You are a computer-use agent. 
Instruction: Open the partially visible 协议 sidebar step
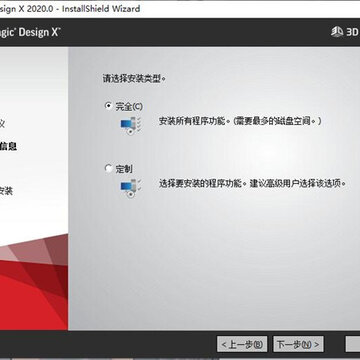point(3,124)
